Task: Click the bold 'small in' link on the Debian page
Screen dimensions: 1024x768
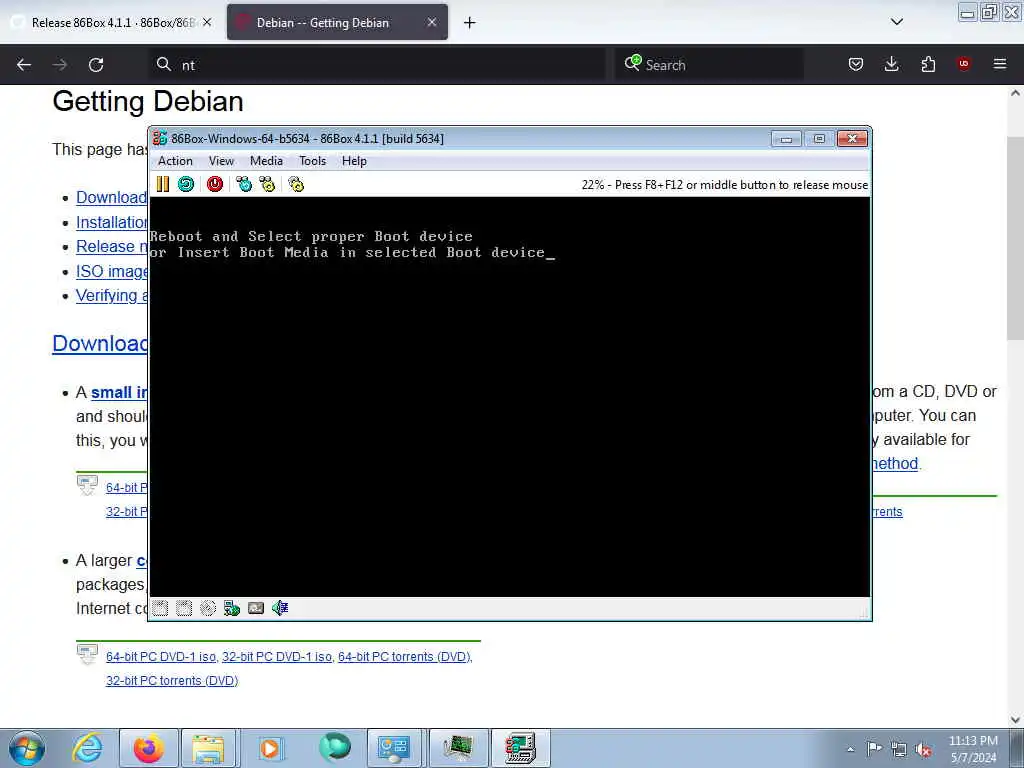Action: [119, 392]
